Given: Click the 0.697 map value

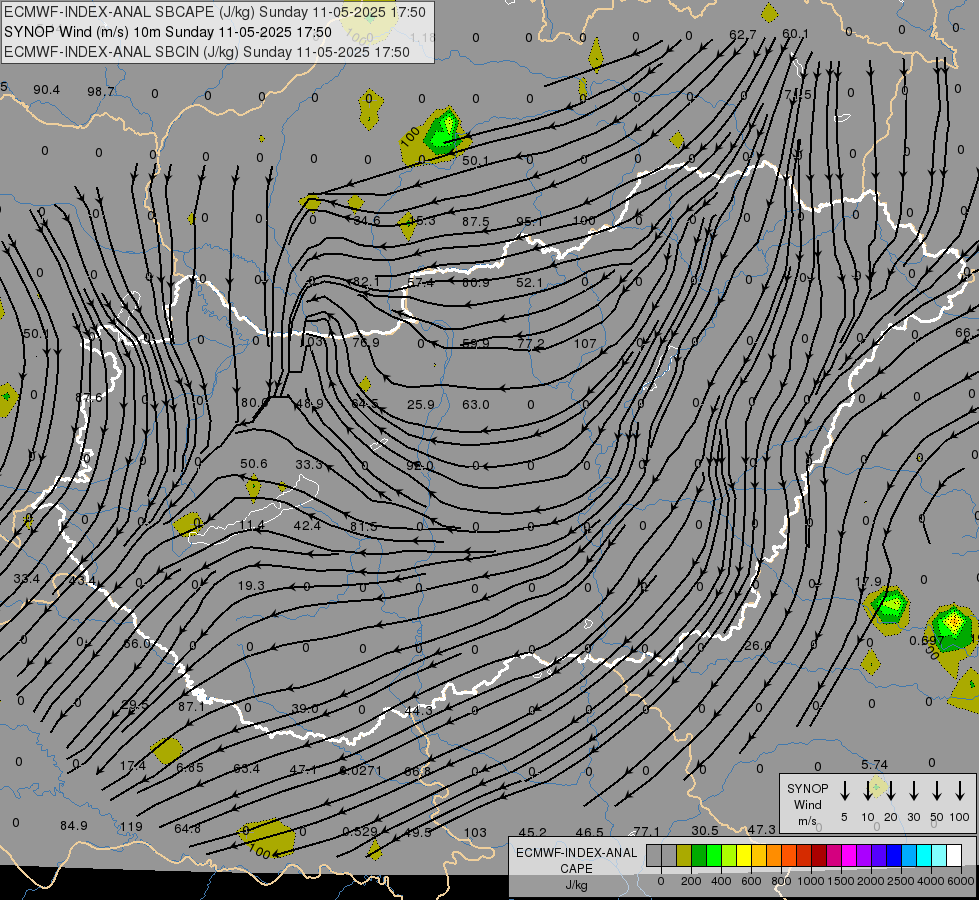Looking at the screenshot, I should point(927,641).
